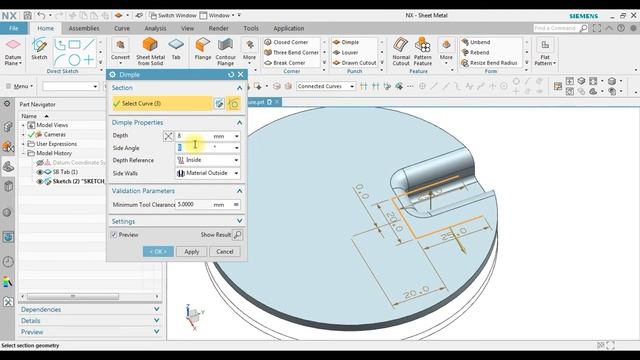Select the Dimple punch tool

pyautogui.click(x=346, y=42)
